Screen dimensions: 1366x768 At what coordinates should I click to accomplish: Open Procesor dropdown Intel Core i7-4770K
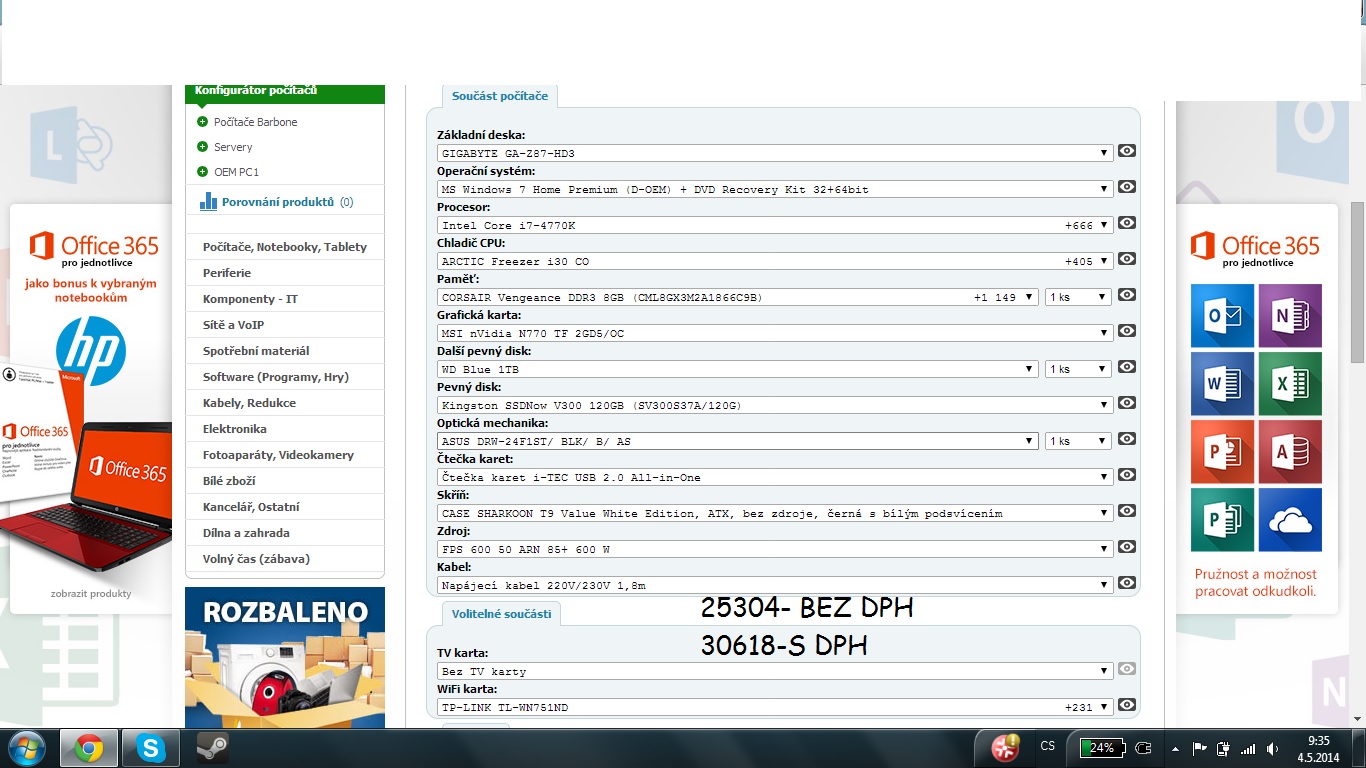coord(775,225)
